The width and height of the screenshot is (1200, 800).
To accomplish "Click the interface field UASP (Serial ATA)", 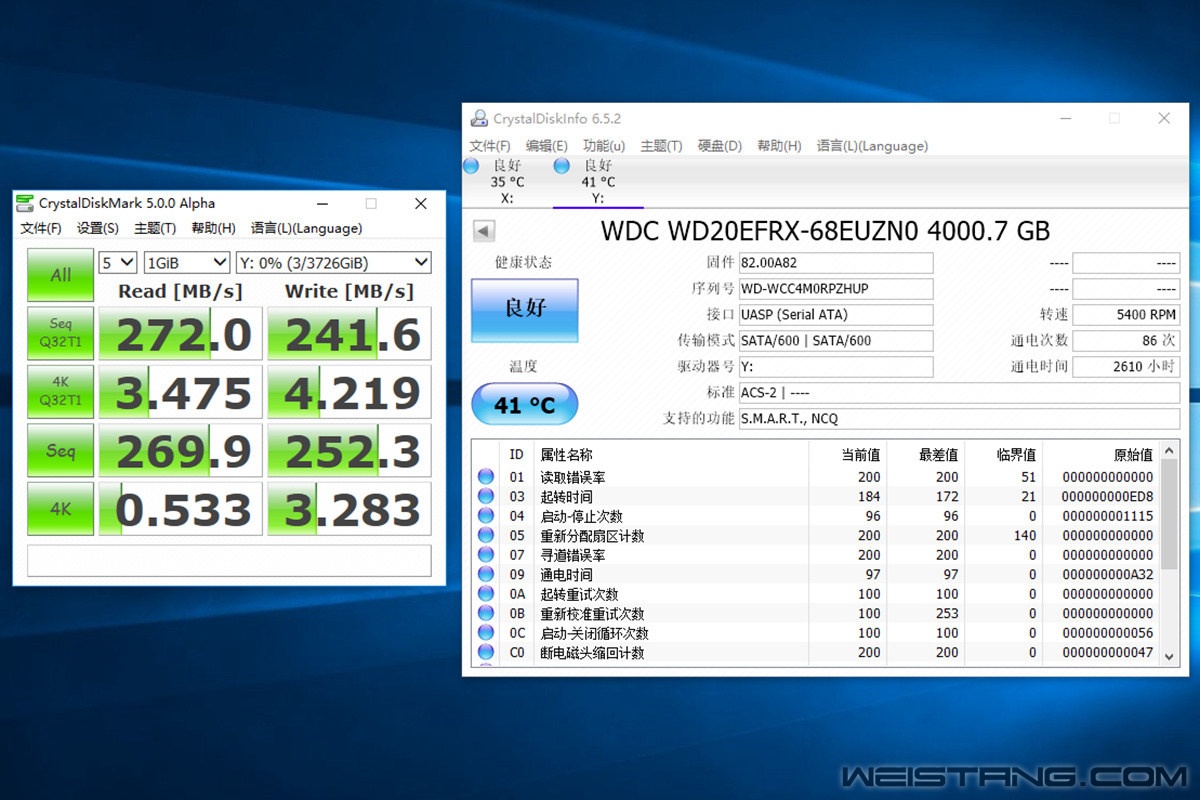I will pyautogui.click(x=836, y=315).
